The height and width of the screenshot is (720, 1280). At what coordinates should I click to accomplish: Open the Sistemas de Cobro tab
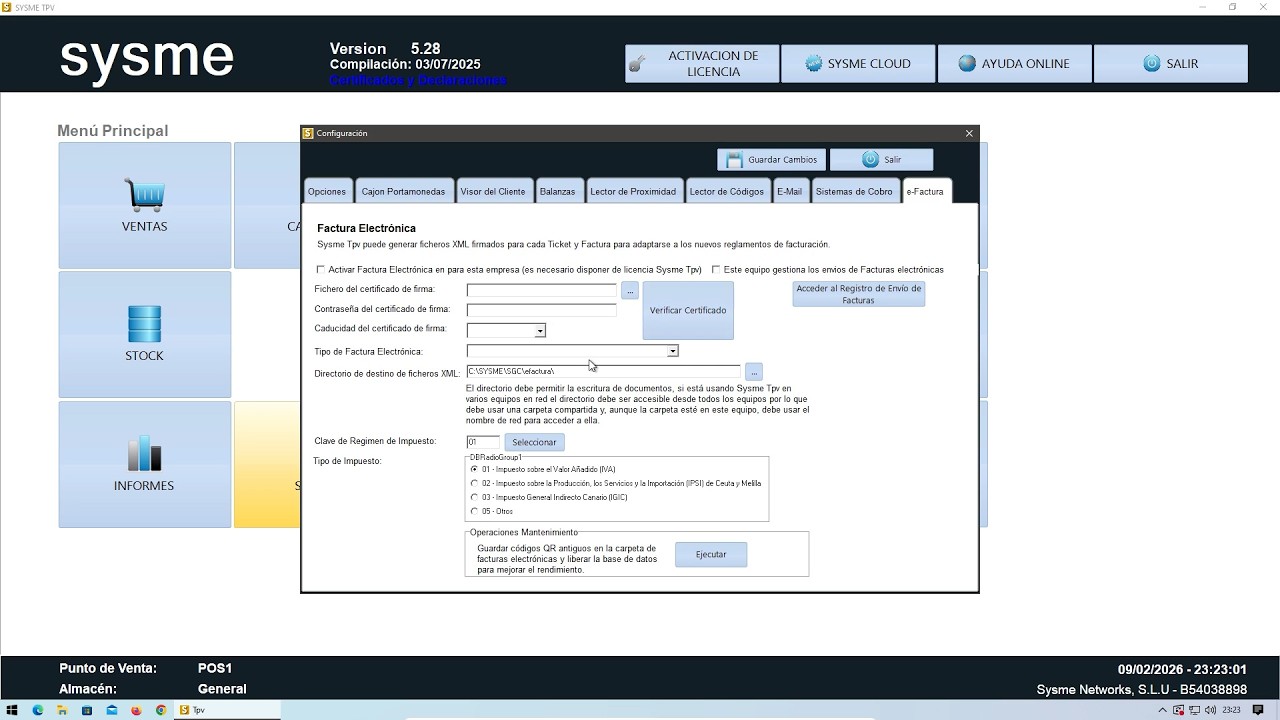pyautogui.click(x=854, y=191)
